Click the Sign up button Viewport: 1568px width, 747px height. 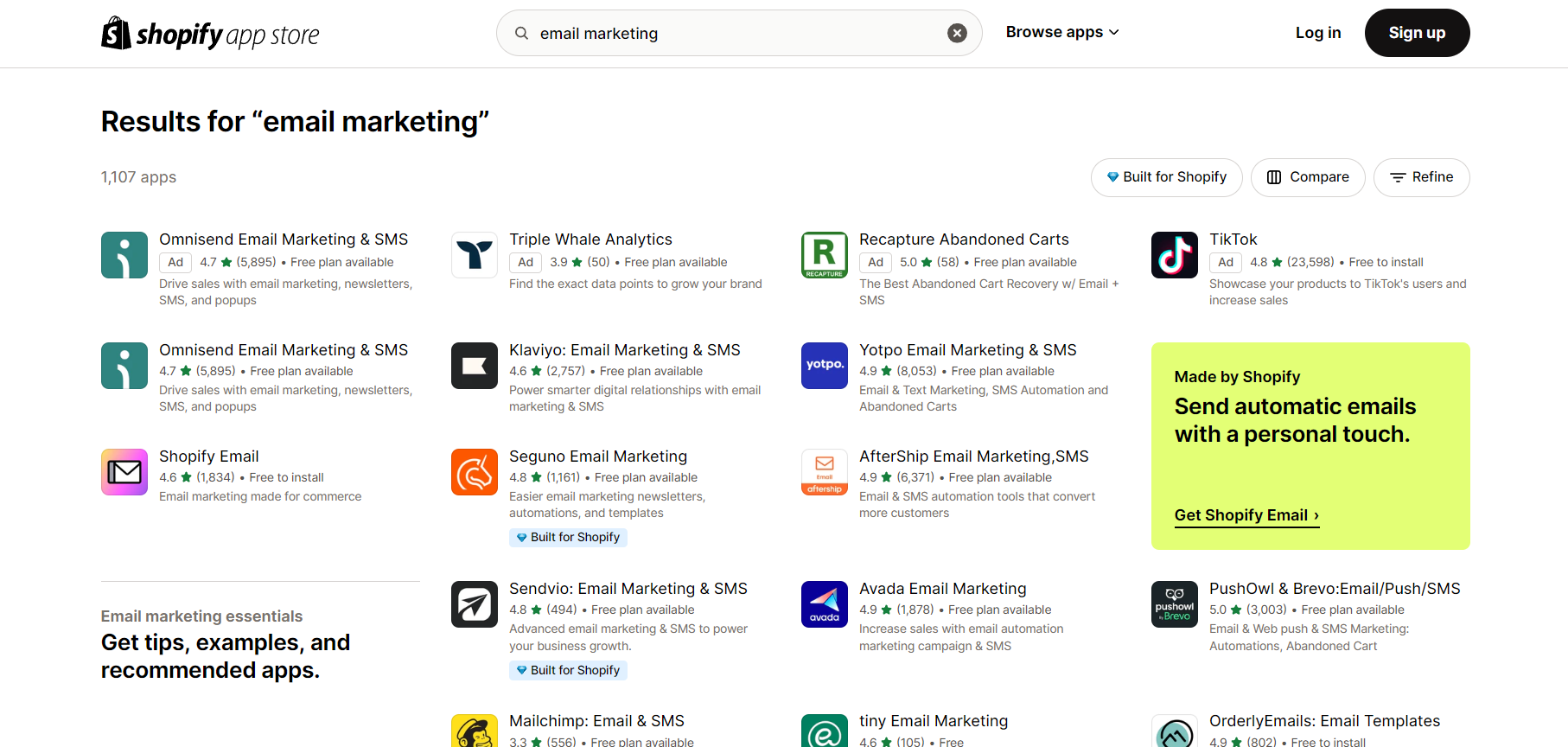(1417, 33)
